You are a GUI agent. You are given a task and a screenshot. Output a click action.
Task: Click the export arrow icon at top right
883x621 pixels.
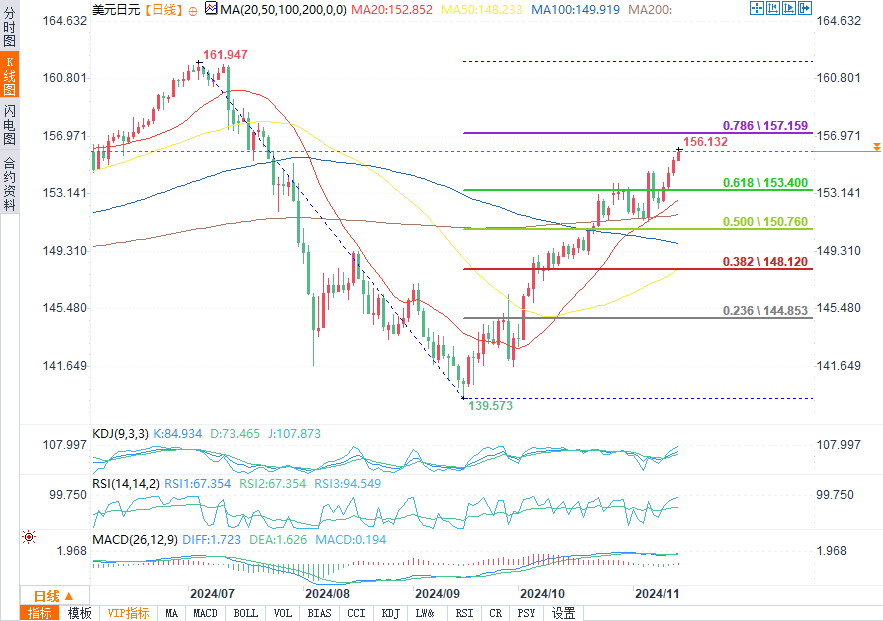(x=805, y=8)
